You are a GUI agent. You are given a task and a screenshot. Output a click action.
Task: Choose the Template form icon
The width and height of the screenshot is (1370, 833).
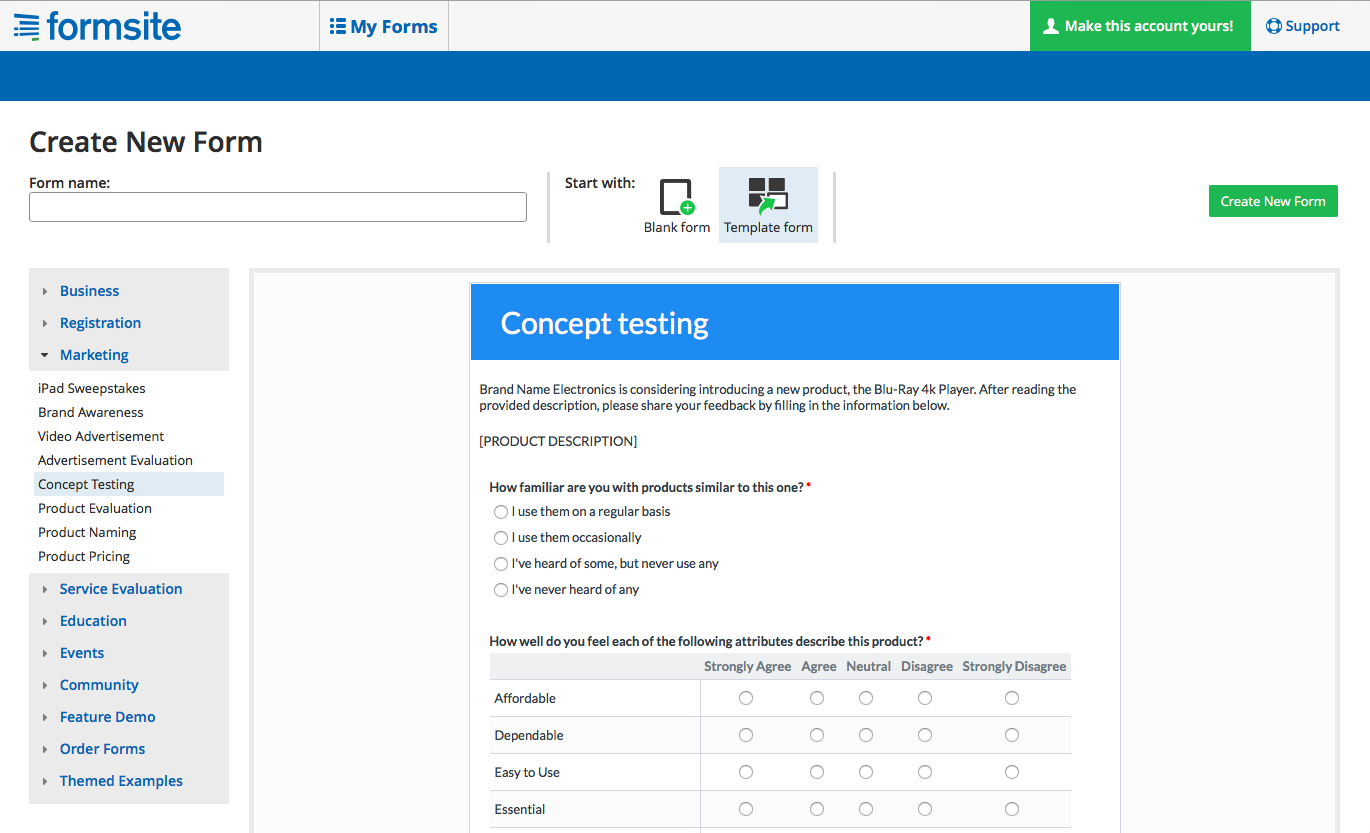(x=768, y=197)
